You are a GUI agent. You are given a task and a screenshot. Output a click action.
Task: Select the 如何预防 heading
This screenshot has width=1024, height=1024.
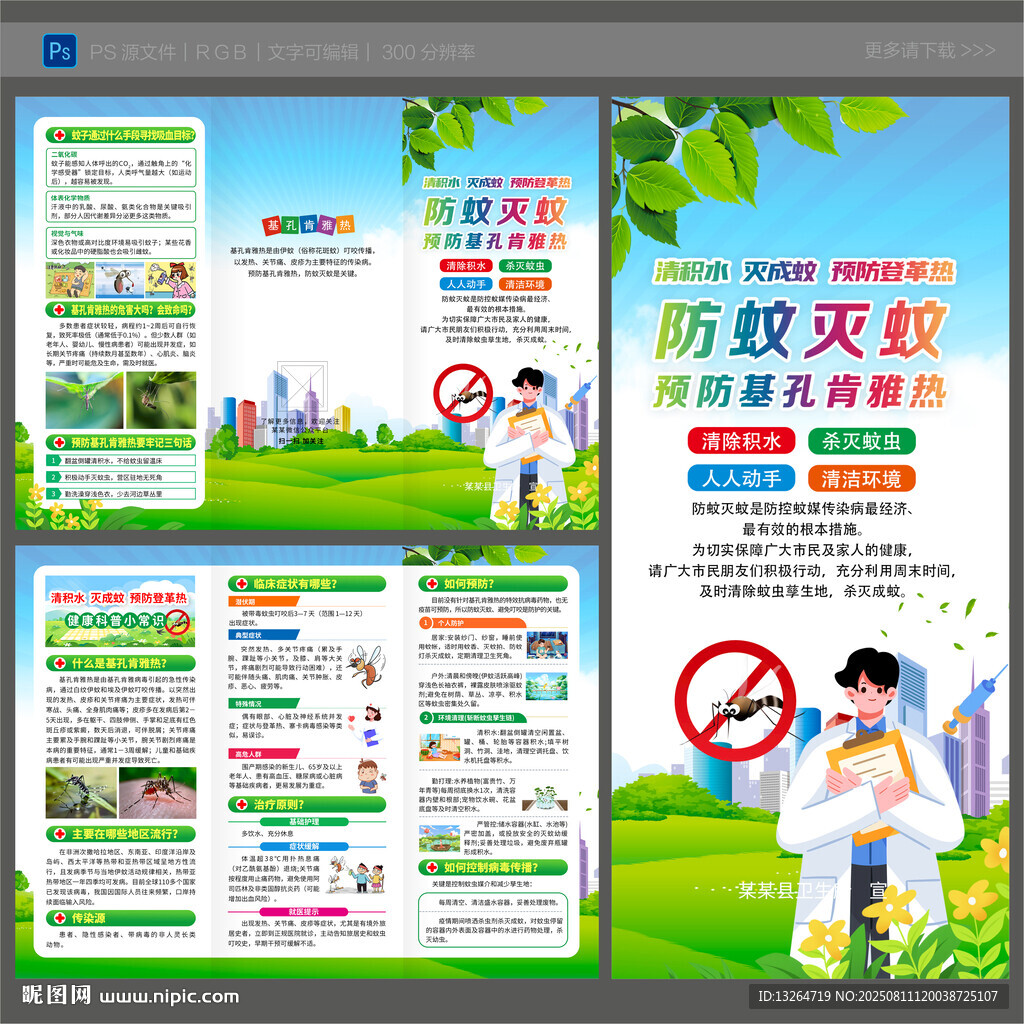pos(470,584)
